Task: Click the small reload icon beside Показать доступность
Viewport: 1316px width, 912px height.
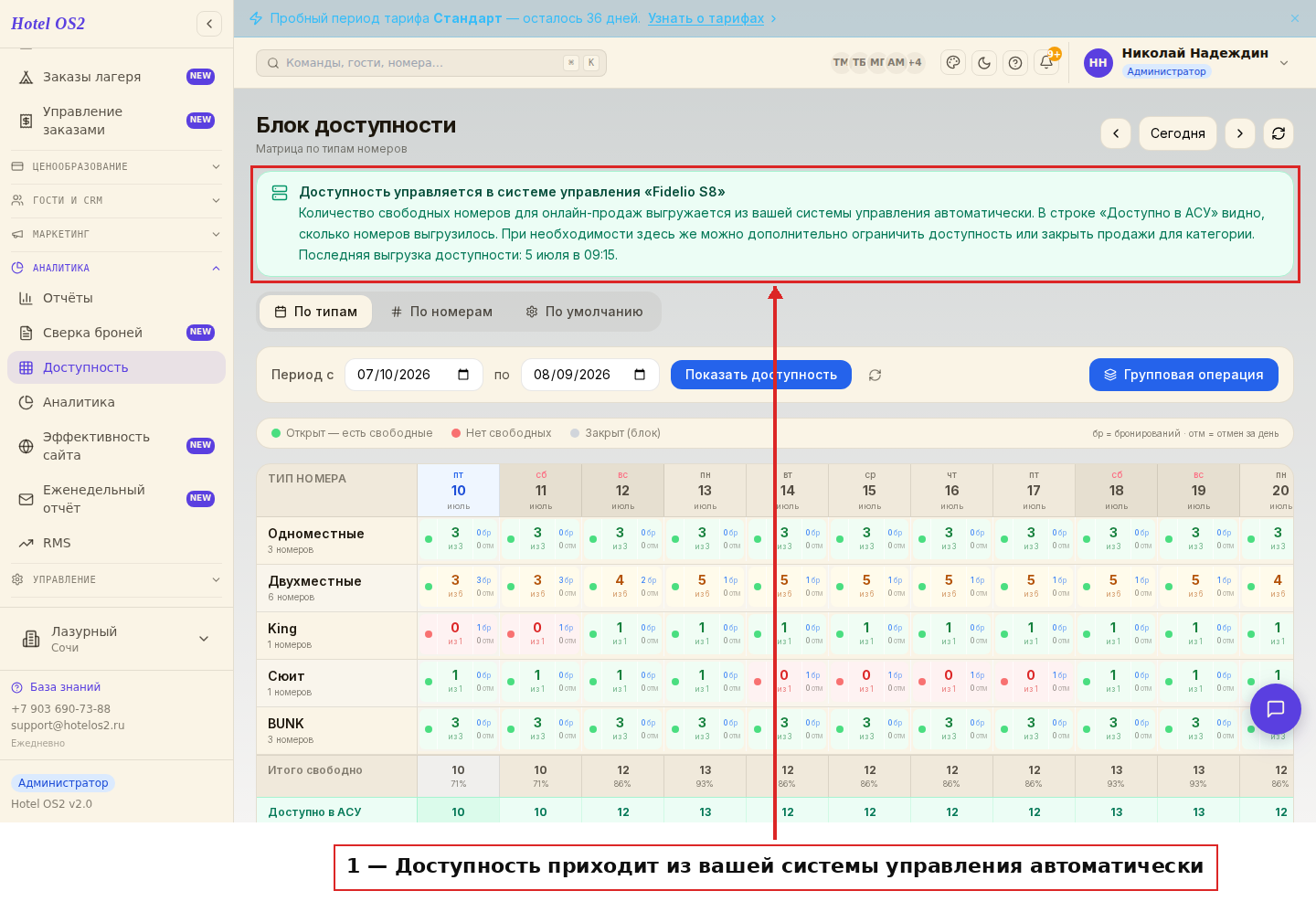Action: click(x=876, y=376)
